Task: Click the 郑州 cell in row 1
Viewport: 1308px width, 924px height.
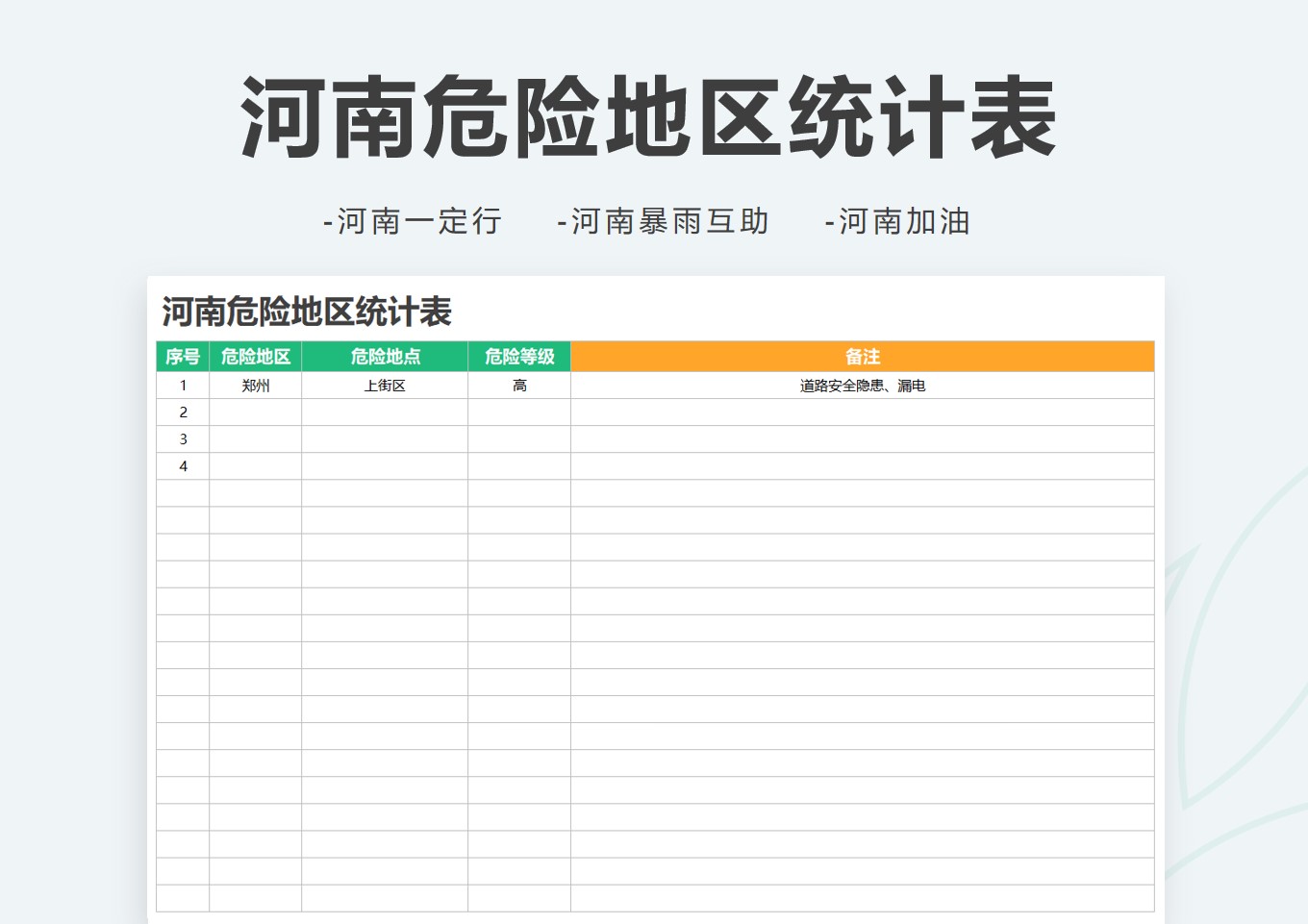Action: coord(255,384)
